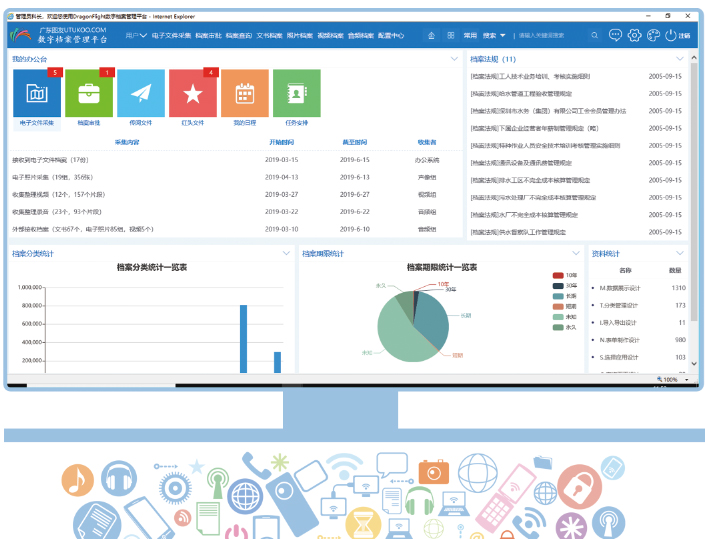
Task: Toggle the 长期 legend entry in pie chart
Action: (565, 296)
